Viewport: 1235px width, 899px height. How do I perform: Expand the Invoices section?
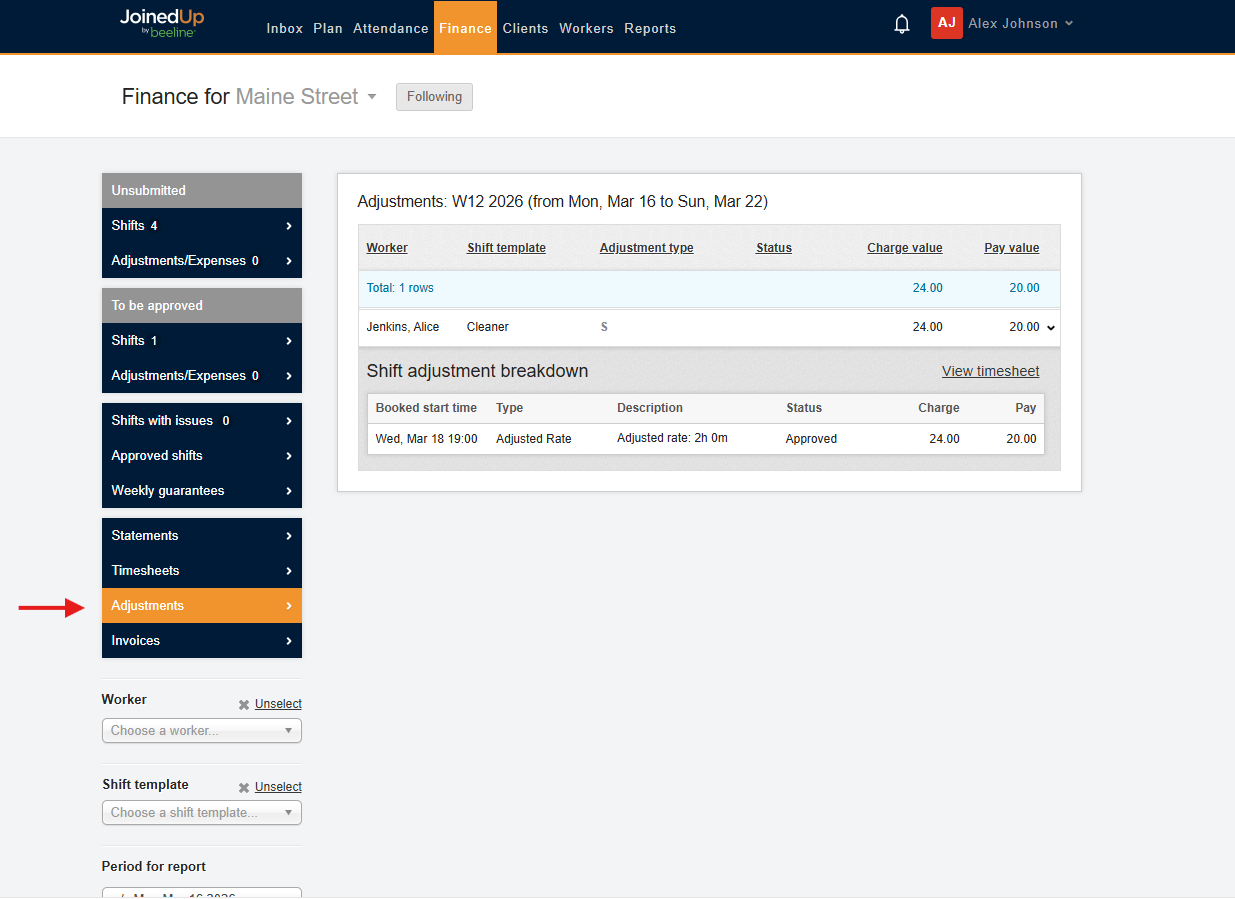click(201, 640)
